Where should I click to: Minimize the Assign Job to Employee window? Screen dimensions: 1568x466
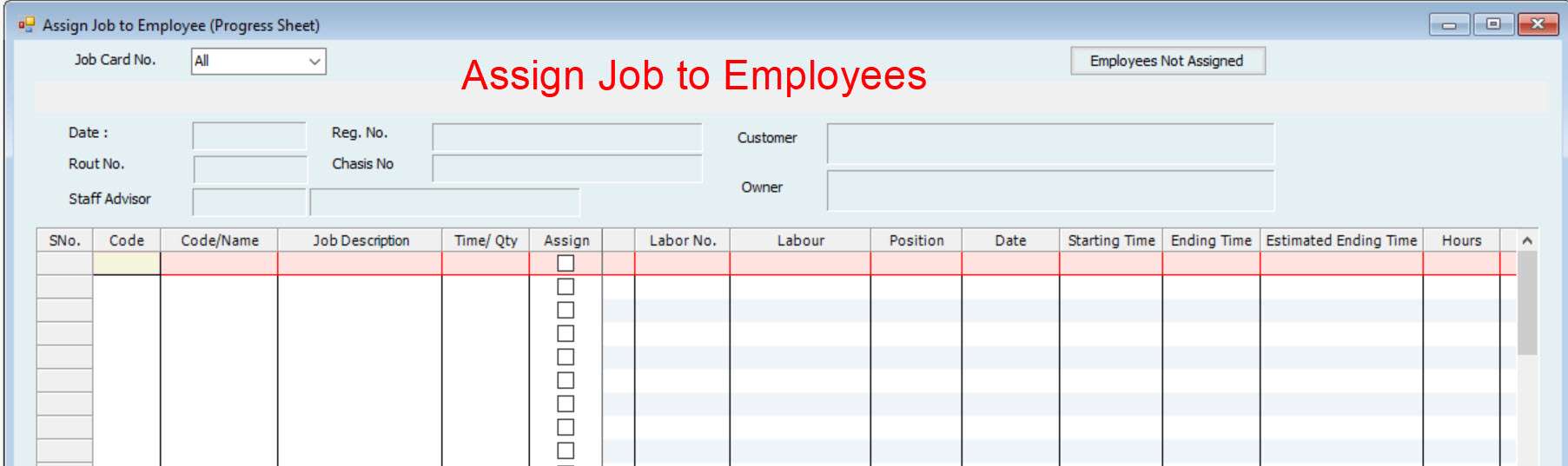(1449, 24)
